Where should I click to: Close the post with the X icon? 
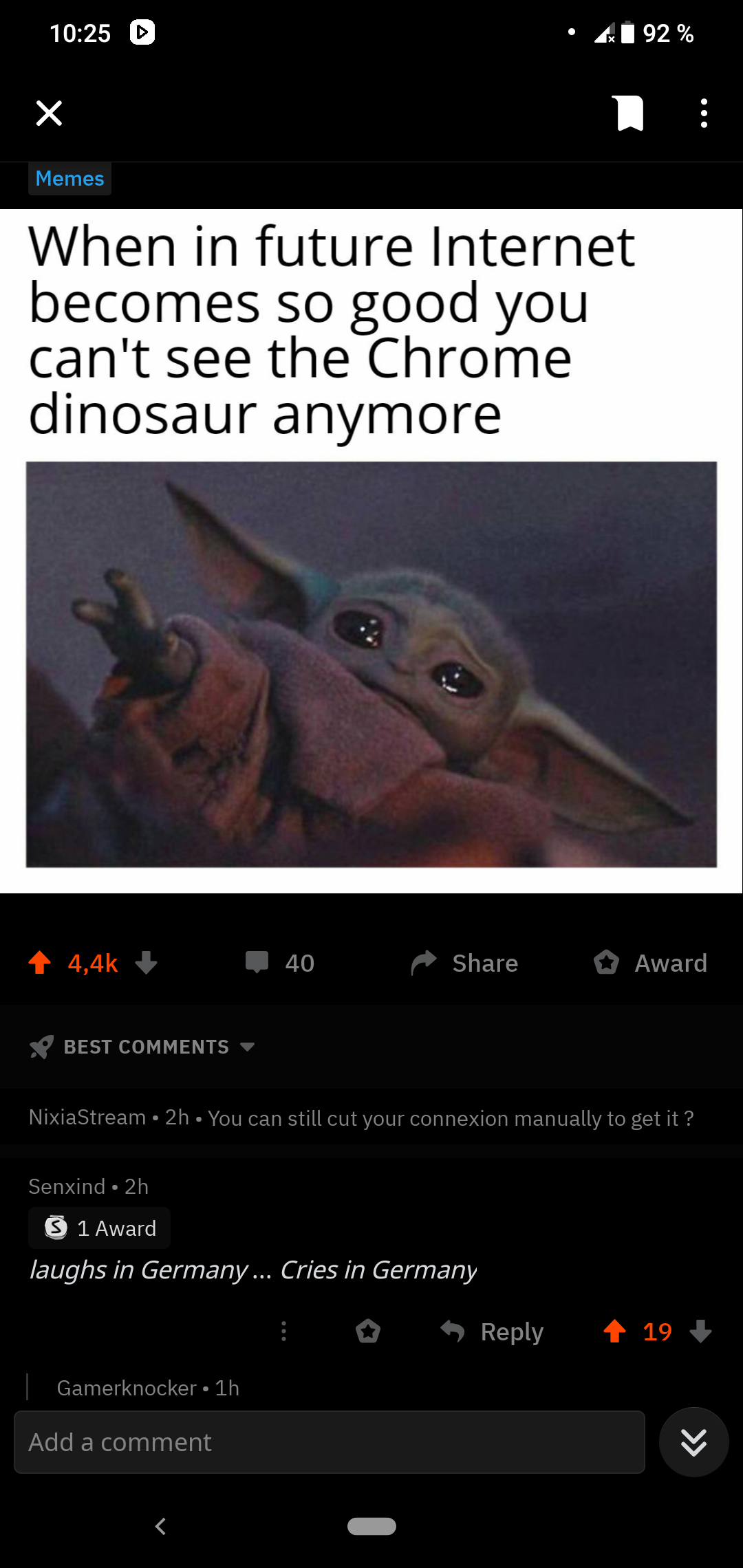49,113
